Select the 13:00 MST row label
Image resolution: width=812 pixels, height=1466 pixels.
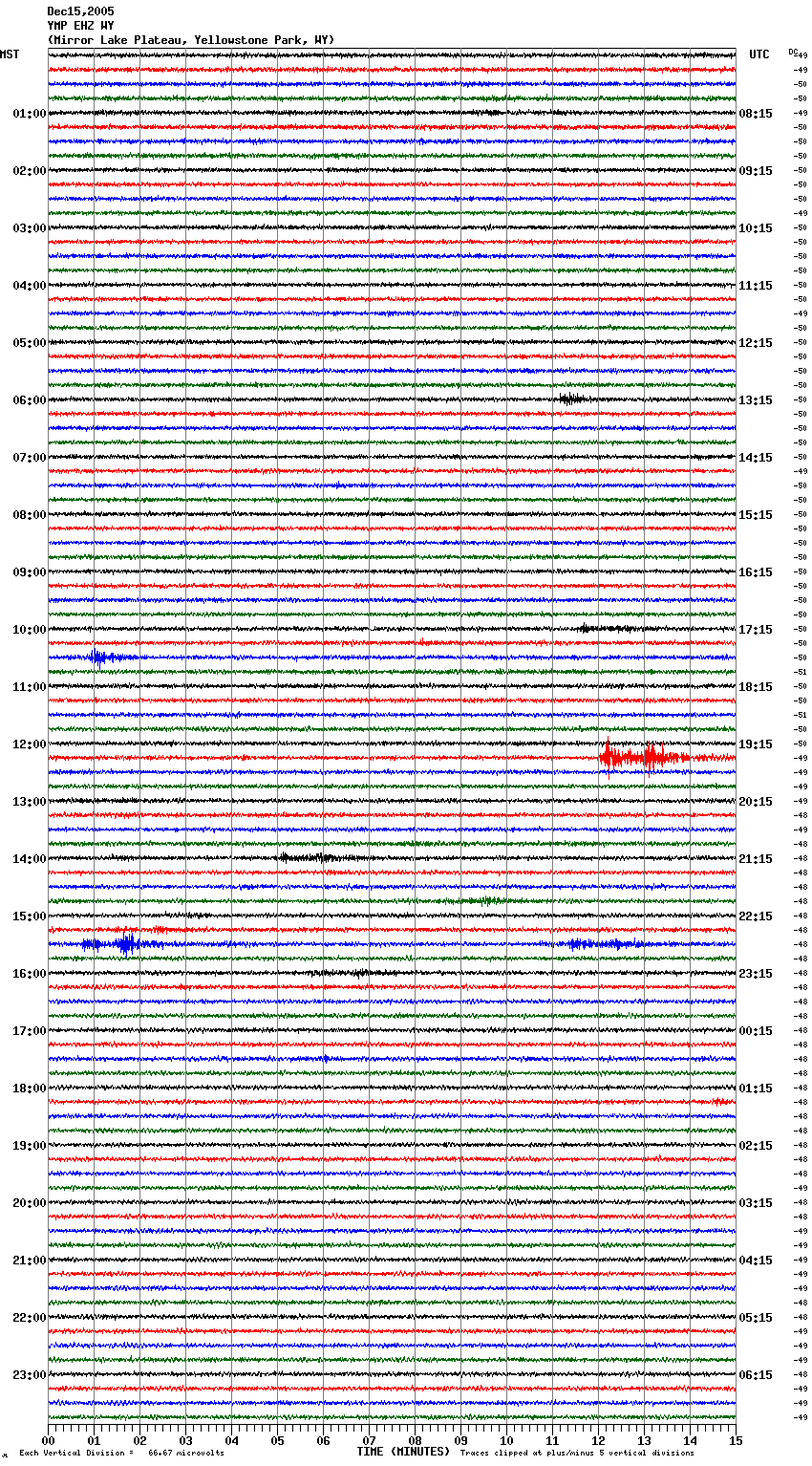coord(30,802)
